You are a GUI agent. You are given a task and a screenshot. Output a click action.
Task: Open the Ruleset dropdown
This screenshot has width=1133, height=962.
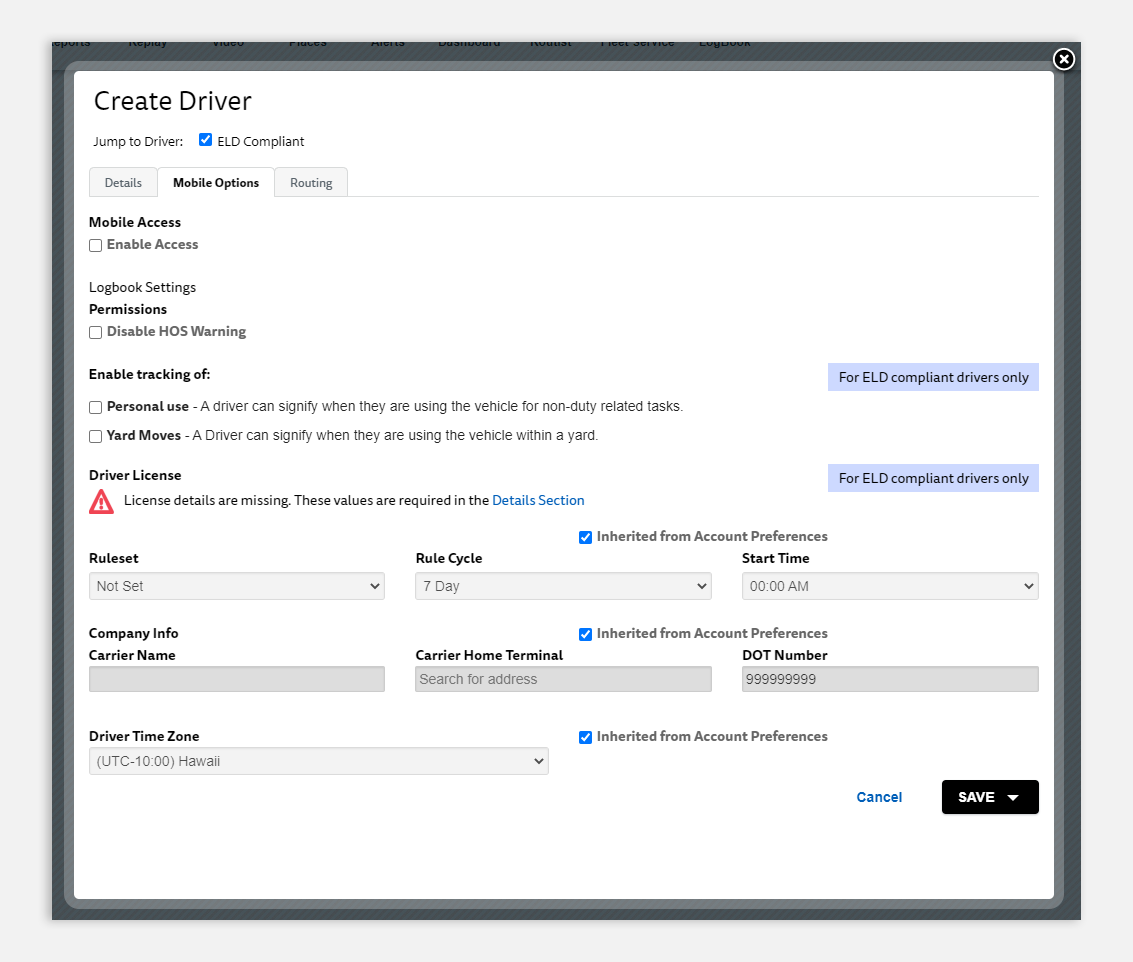pos(237,586)
